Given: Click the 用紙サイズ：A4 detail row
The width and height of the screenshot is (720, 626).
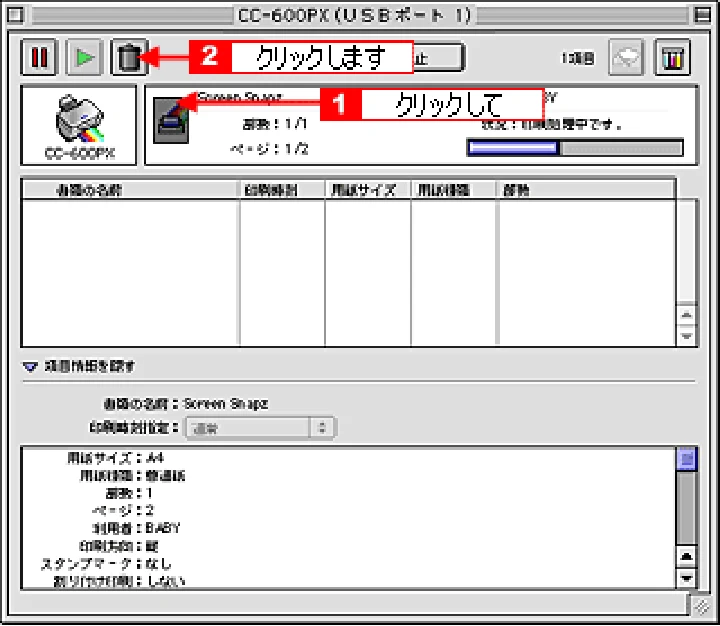Looking at the screenshot, I should pos(115,458).
